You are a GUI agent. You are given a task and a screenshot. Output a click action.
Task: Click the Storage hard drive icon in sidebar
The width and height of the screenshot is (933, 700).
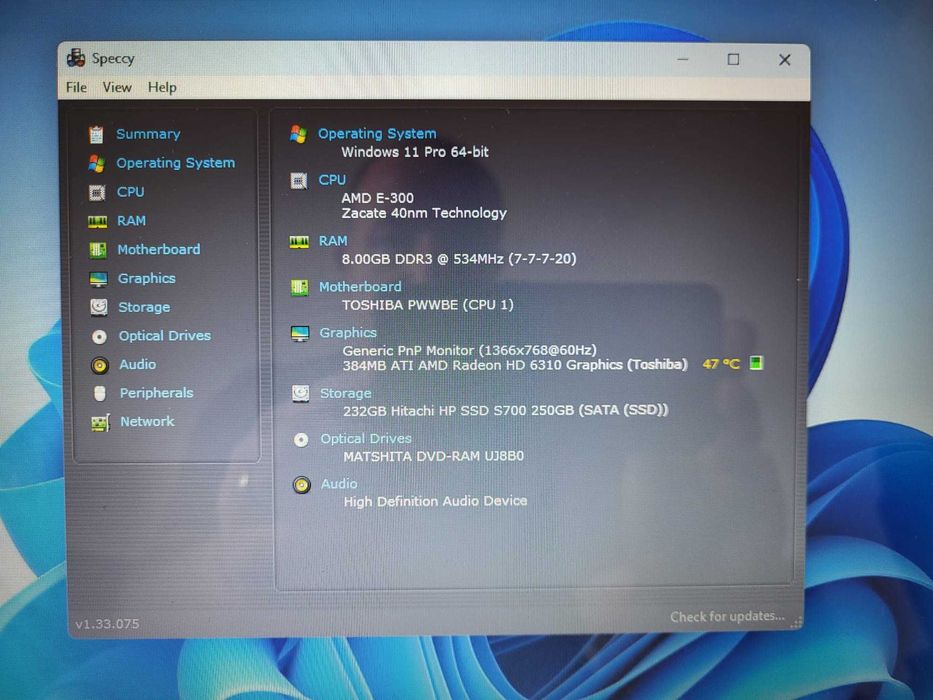(99, 307)
